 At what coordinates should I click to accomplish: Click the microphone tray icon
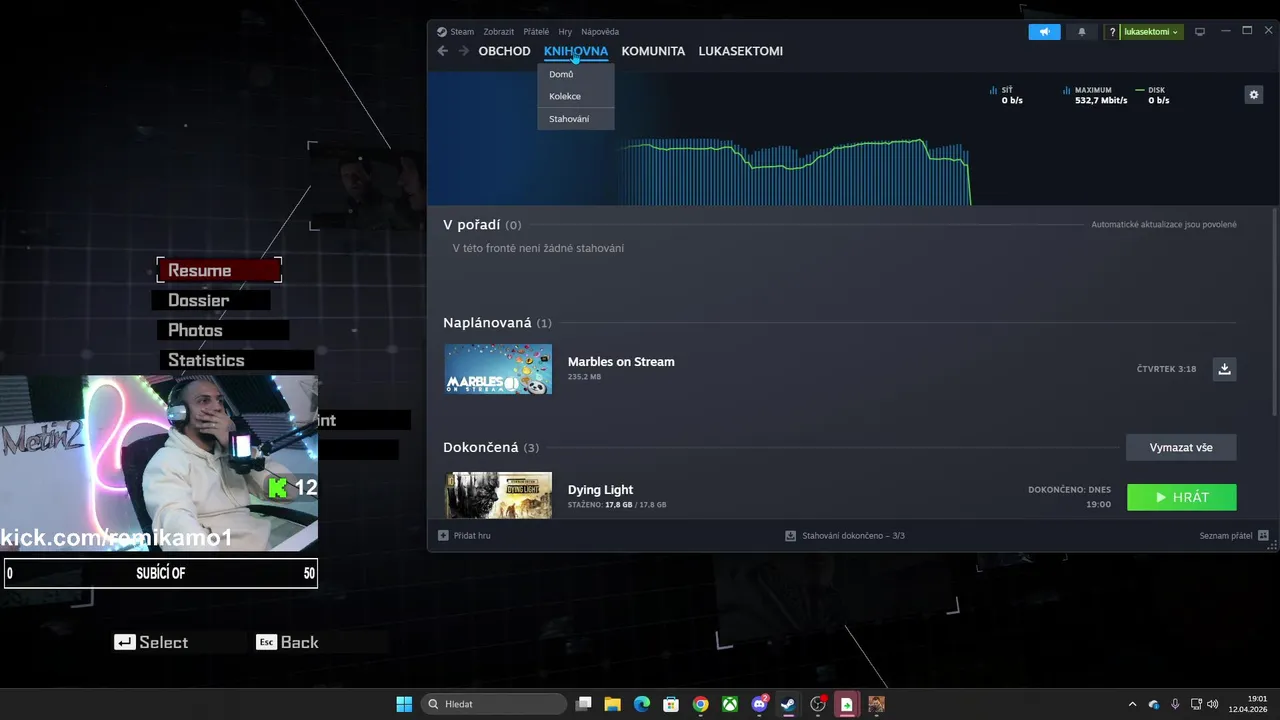(x=1175, y=704)
